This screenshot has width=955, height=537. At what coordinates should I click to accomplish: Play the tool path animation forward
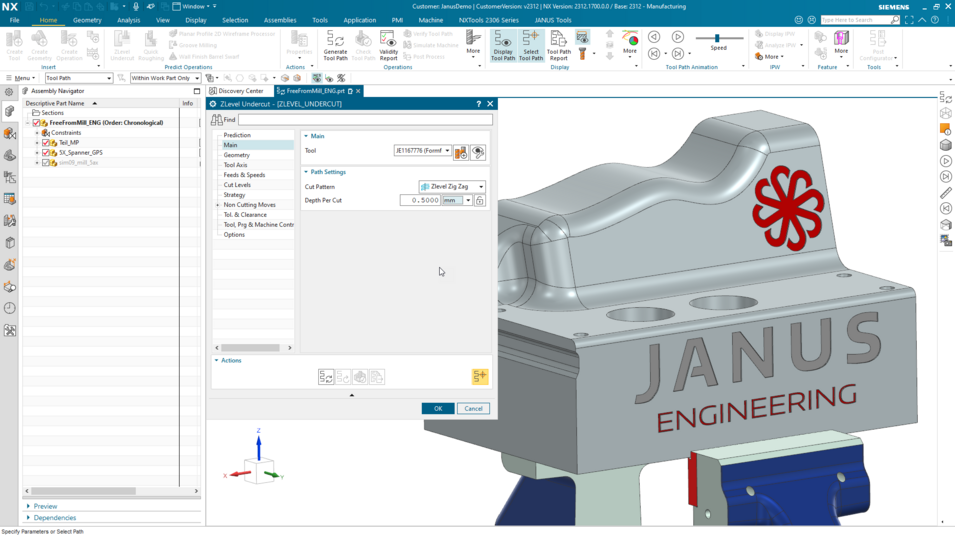[677, 37]
